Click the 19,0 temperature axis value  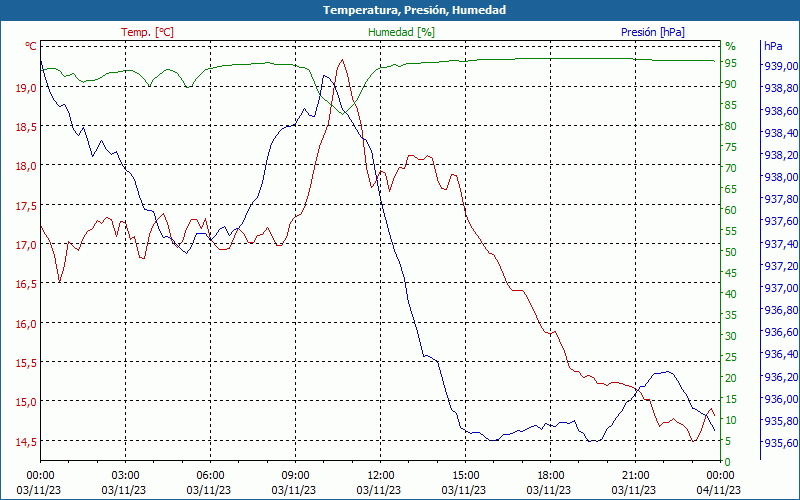(x=26, y=88)
